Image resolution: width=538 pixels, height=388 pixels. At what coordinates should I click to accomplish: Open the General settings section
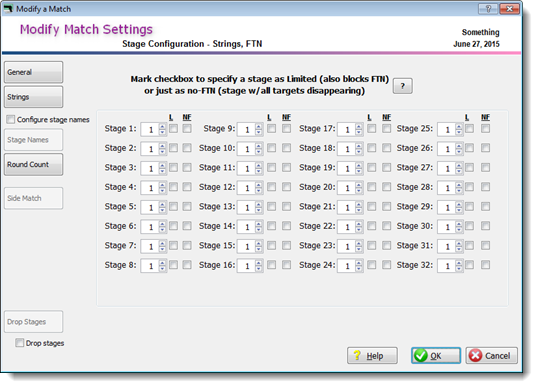tap(33, 72)
